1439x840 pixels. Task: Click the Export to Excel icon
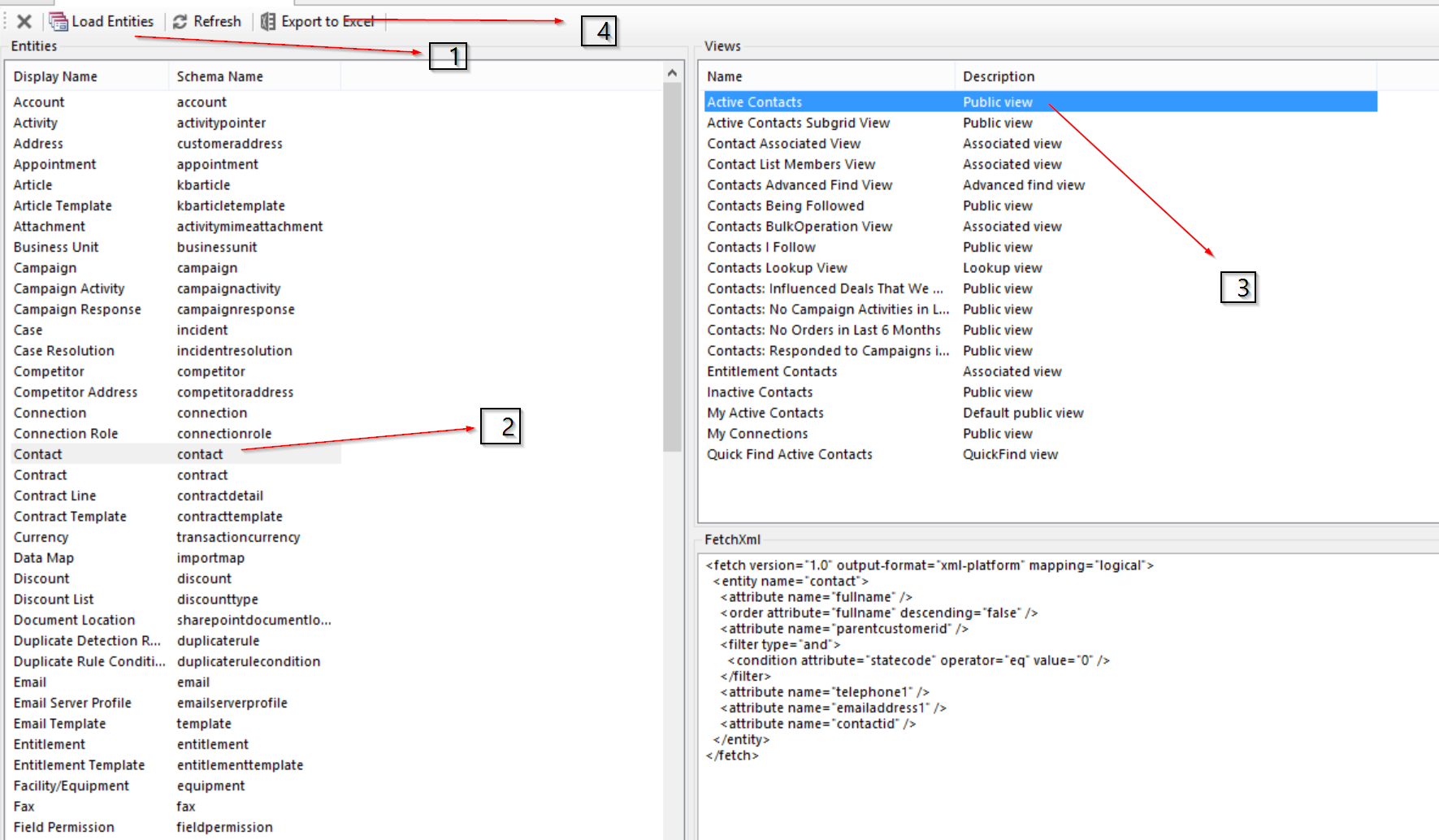(268, 22)
